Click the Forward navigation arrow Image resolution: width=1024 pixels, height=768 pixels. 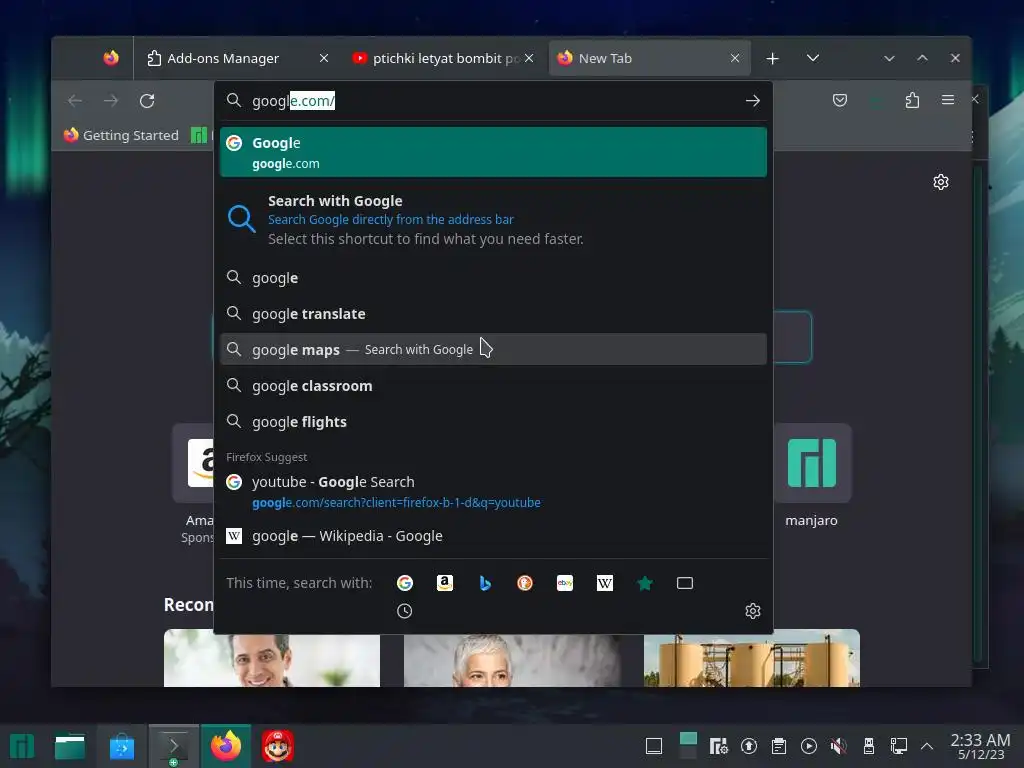tap(111, 101)
